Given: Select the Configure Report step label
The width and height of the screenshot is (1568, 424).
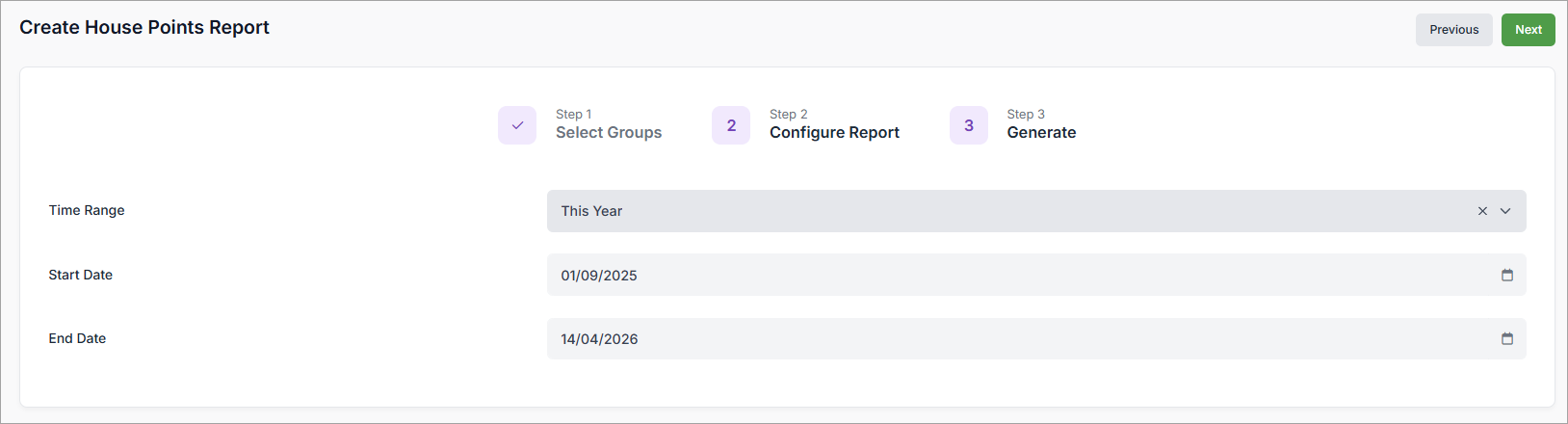Looking at the screenshot, I should (x=834, y=133).
